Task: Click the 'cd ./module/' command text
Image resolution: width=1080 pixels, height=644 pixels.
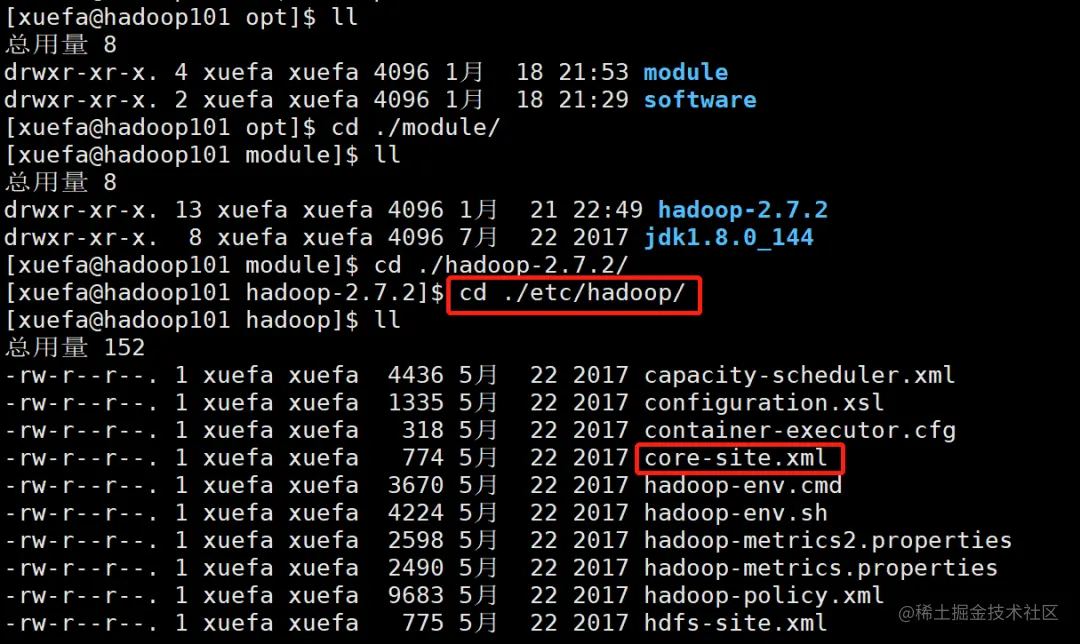Action: [x=415, y=127]
